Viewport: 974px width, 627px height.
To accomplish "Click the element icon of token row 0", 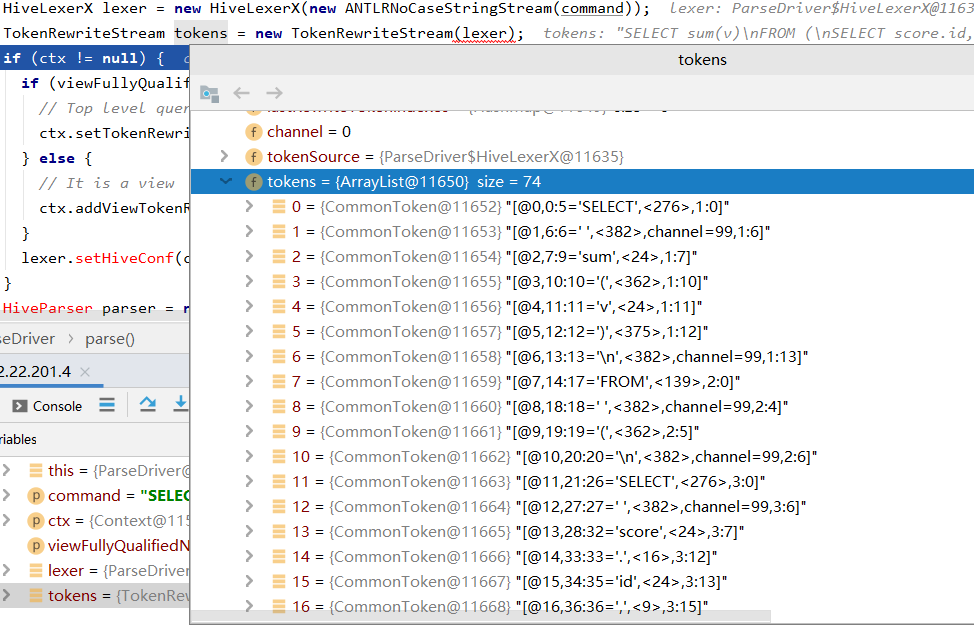I will [279, 206].
